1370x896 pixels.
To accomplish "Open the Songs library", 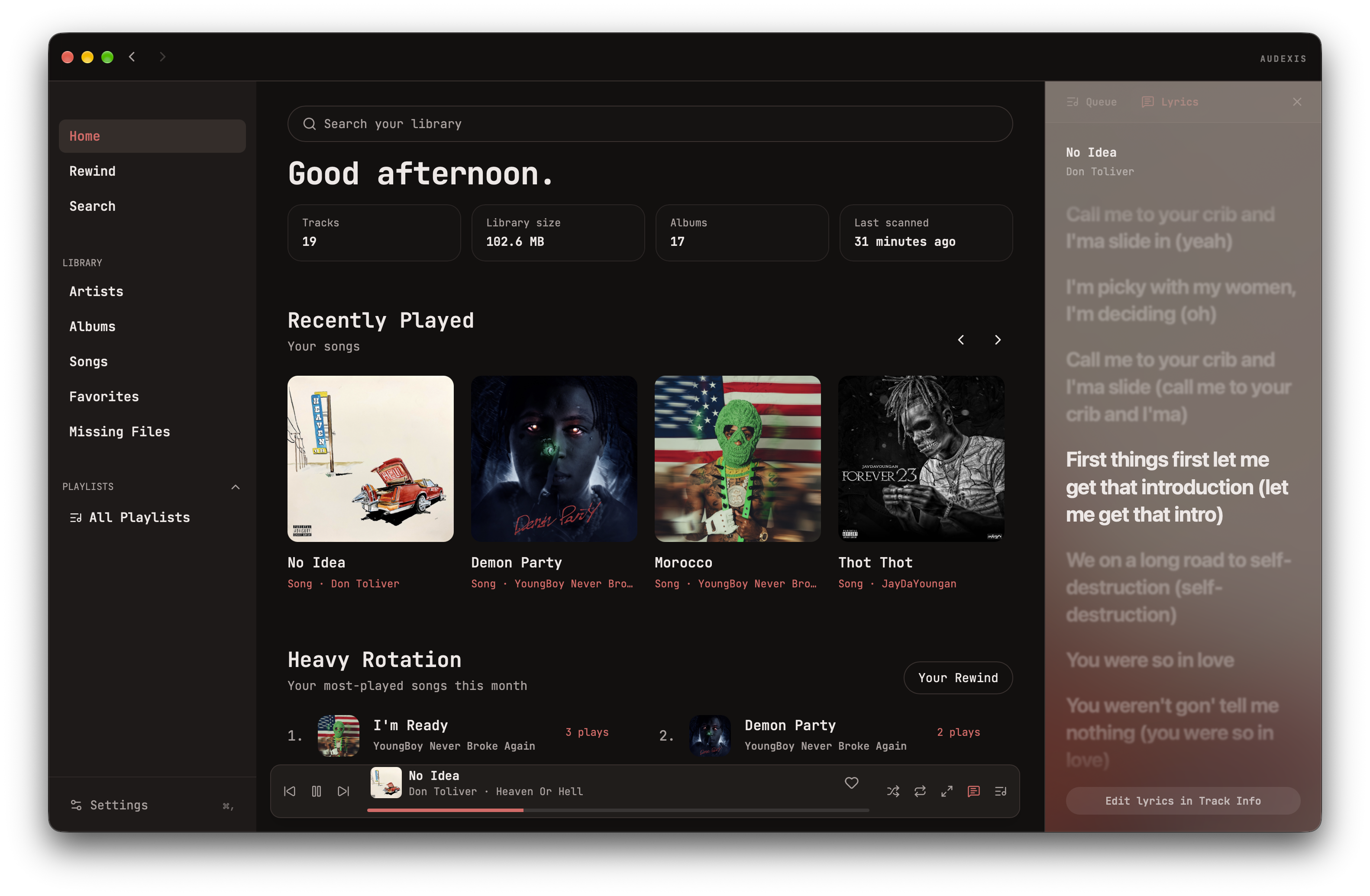I will pos(152,361).
